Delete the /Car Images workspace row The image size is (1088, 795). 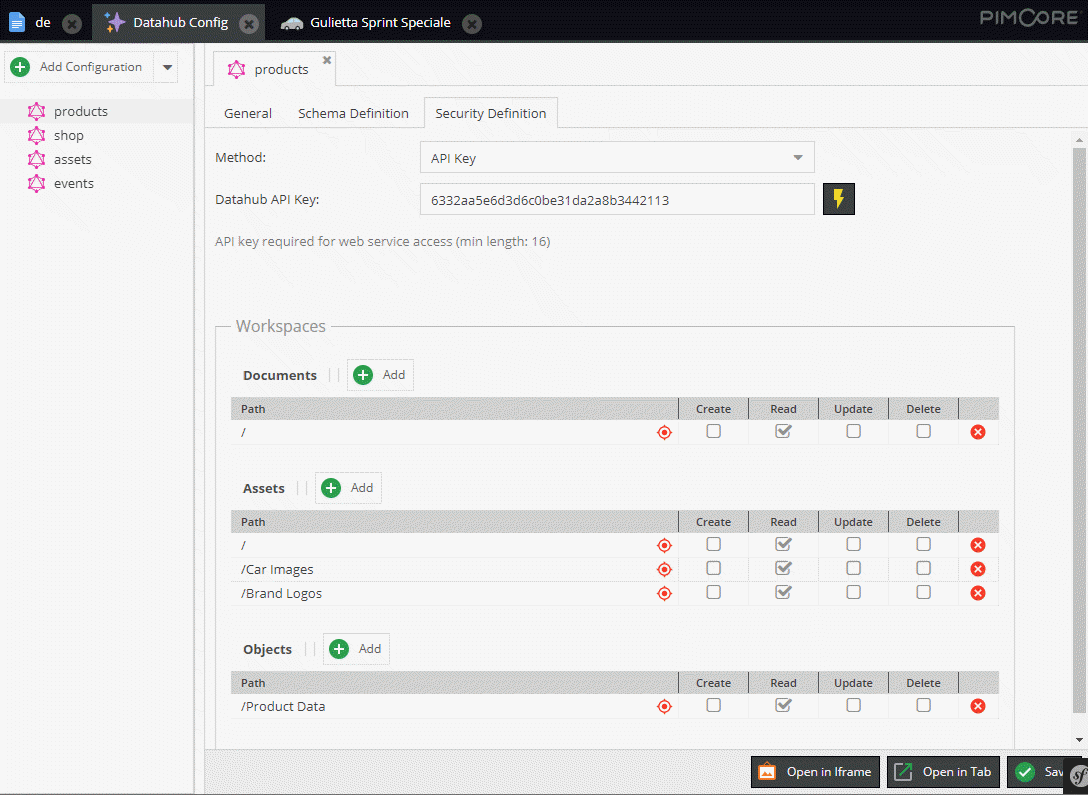click(x=978, y=569)
